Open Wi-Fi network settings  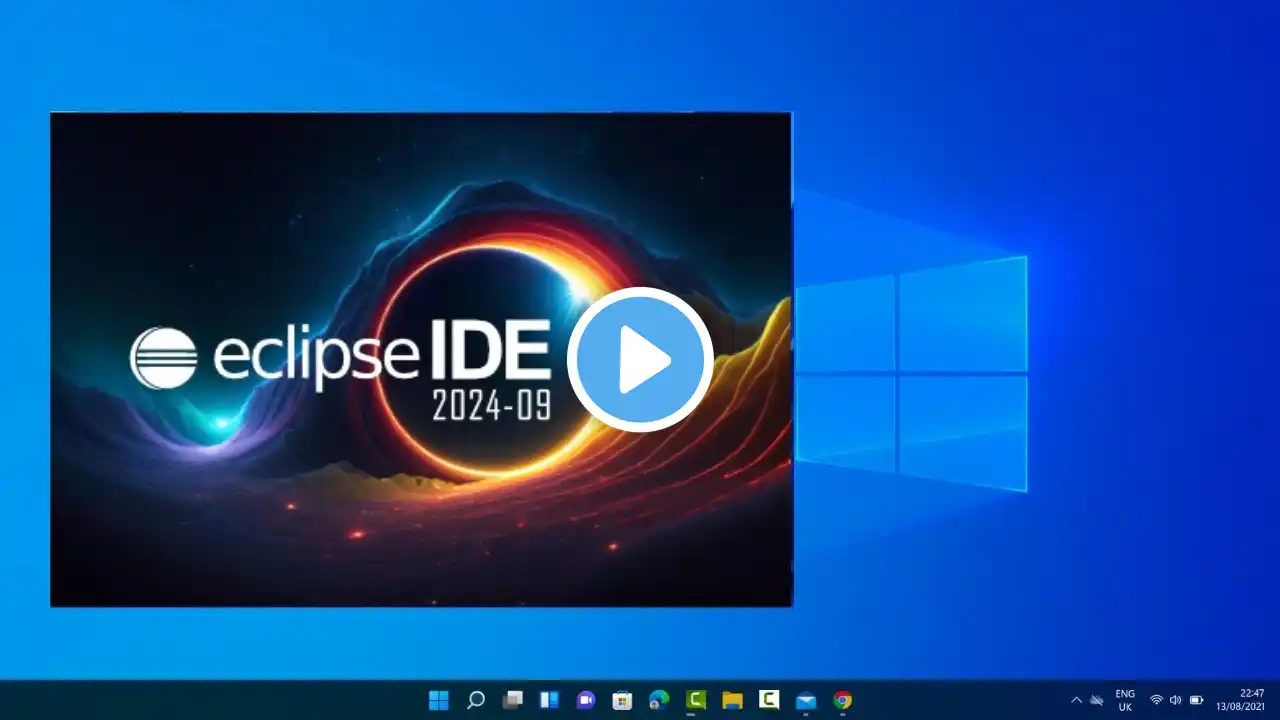pyautogui.click(x=1156, y=700)
